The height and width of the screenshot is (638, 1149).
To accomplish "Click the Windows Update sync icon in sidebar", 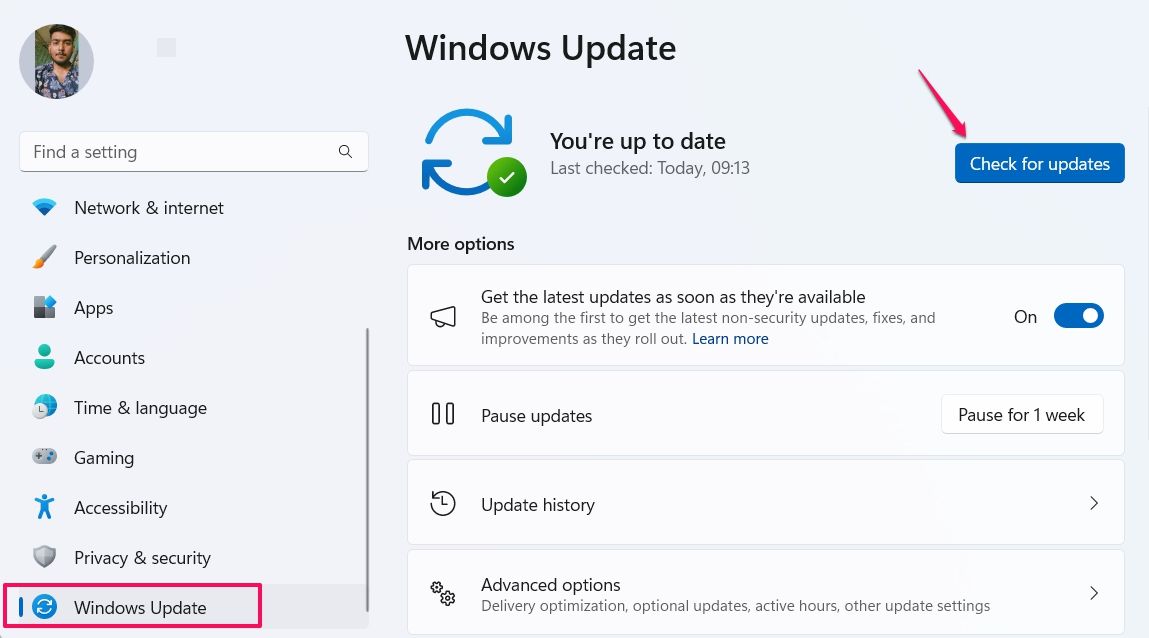I will tap(45, 607).
